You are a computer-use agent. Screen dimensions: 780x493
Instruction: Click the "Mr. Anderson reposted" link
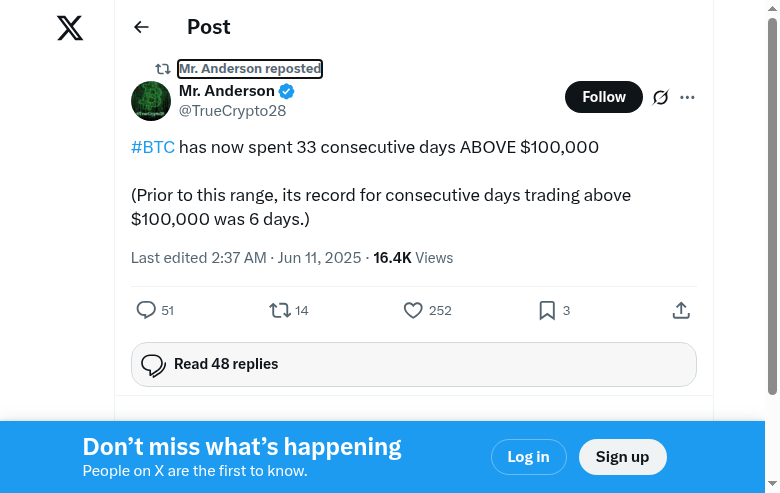pos(250,69)
